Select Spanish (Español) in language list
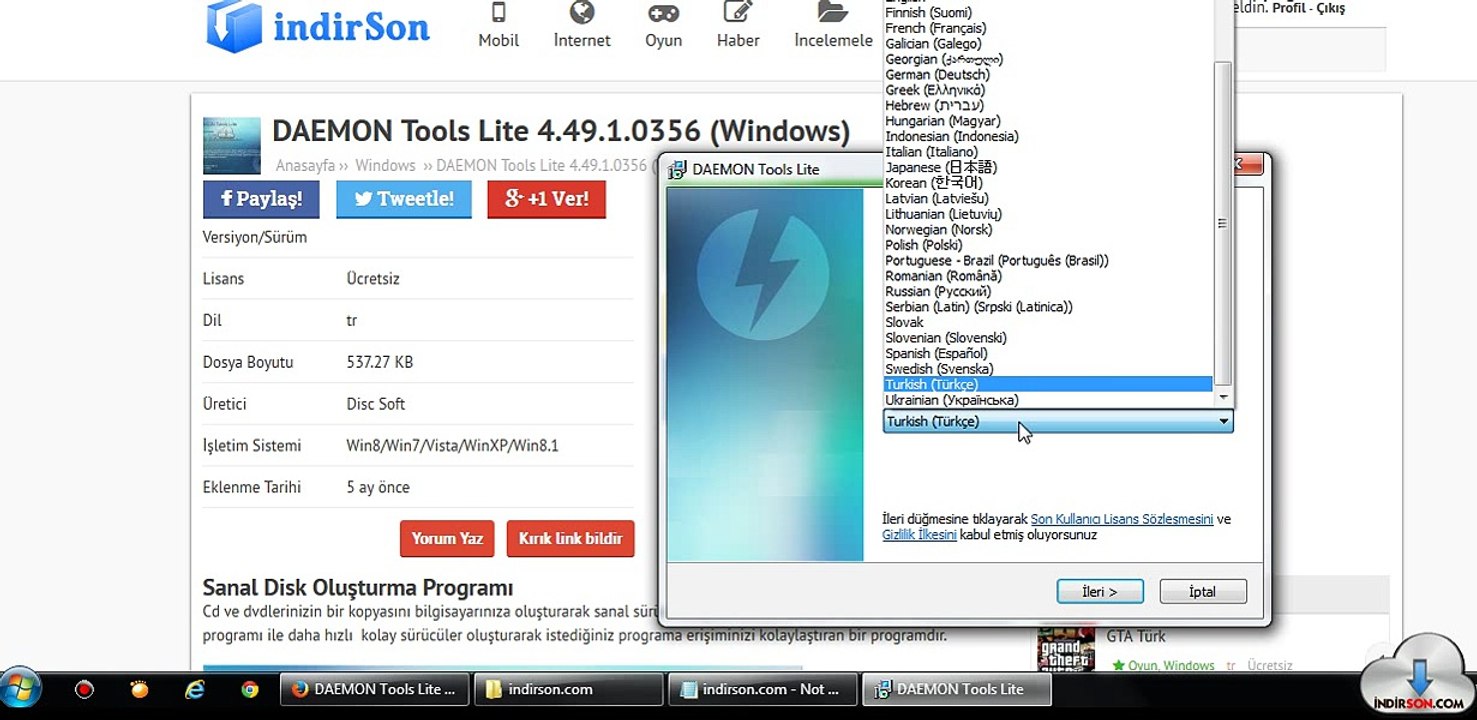The image size is (1477, 720). coord(1048,354)
